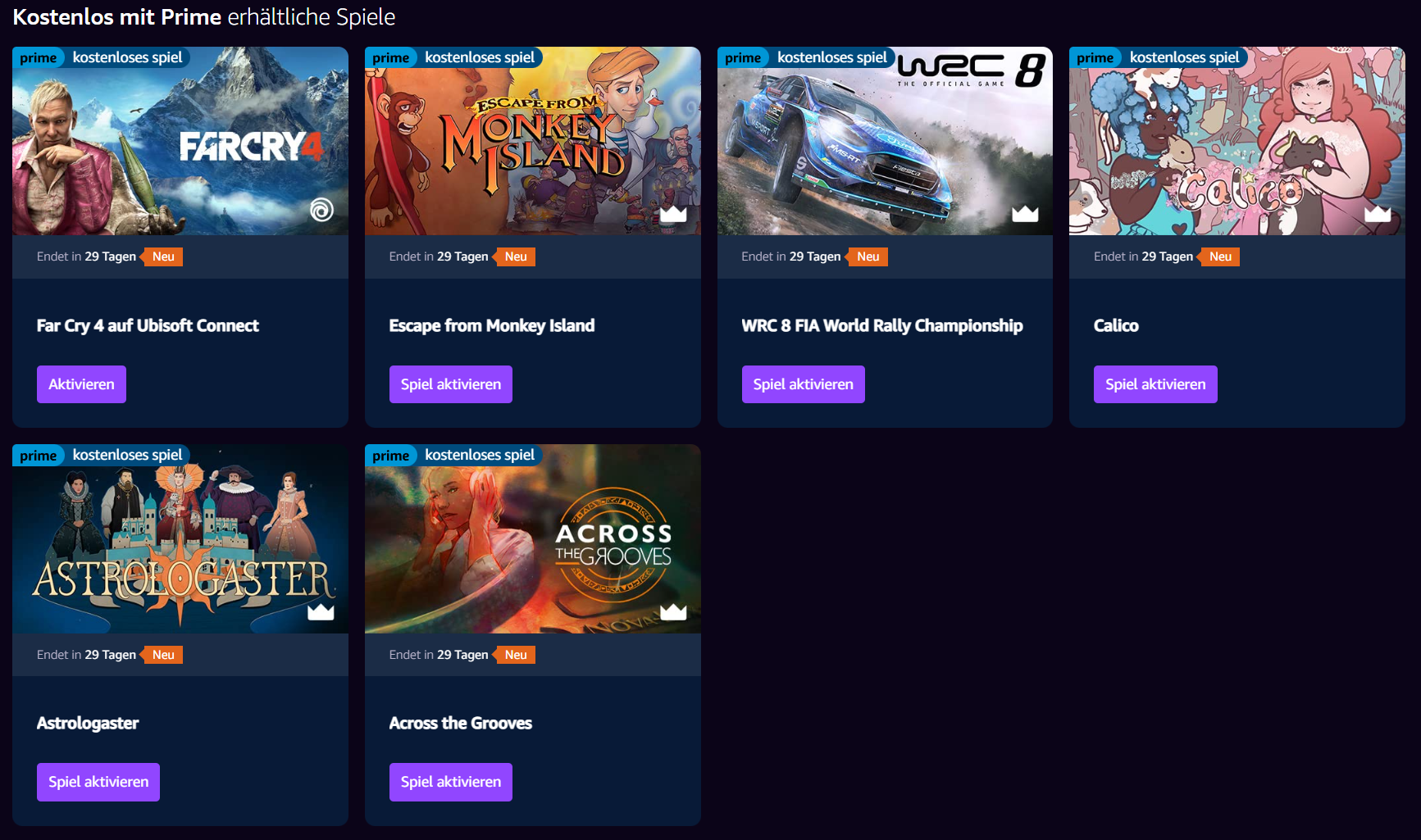
Task: Click the crown icon on Astrologaster artwork
Action: pyautogui.click(x=321, y=611)
